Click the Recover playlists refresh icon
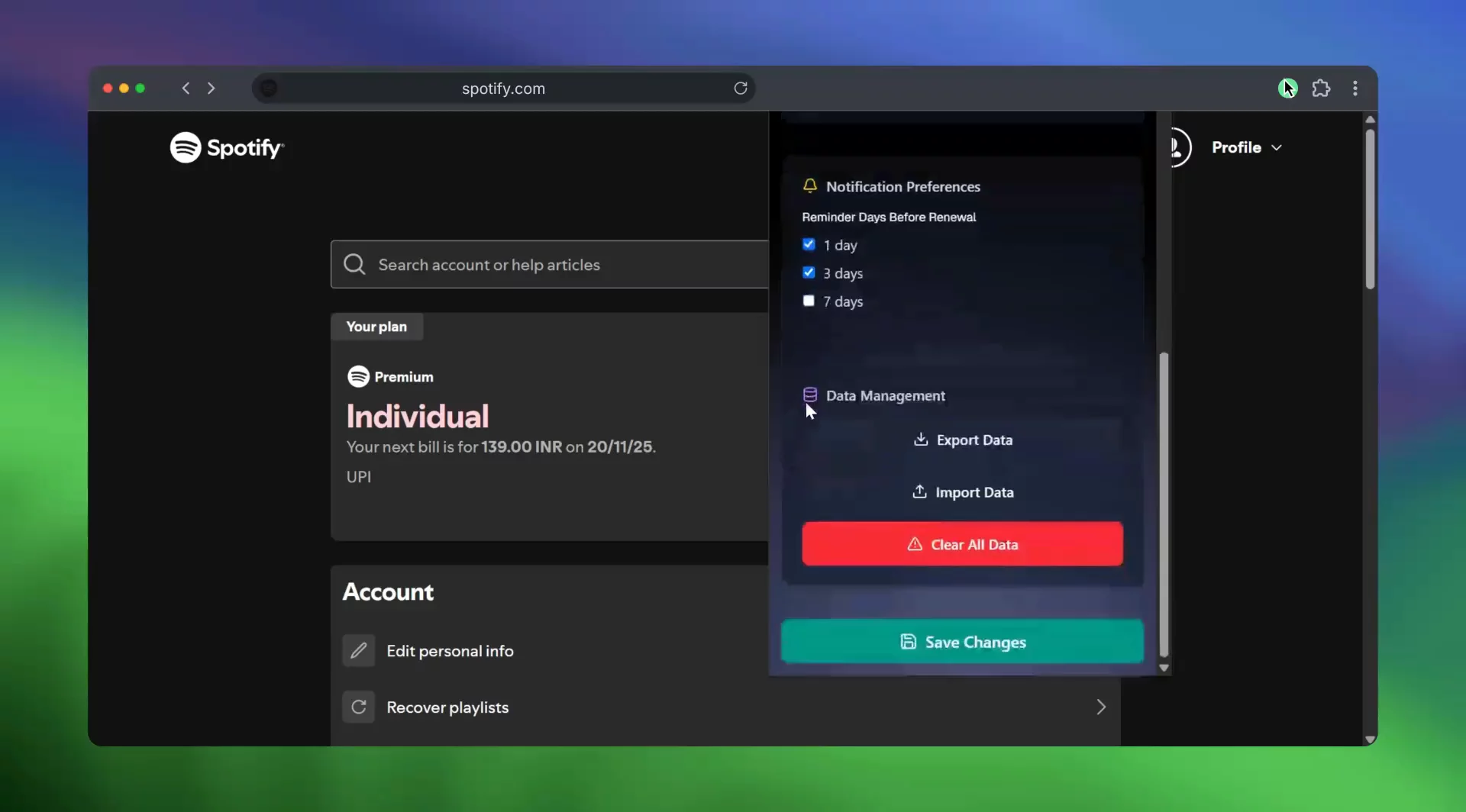1466x812 pixels. click(359, 706)
